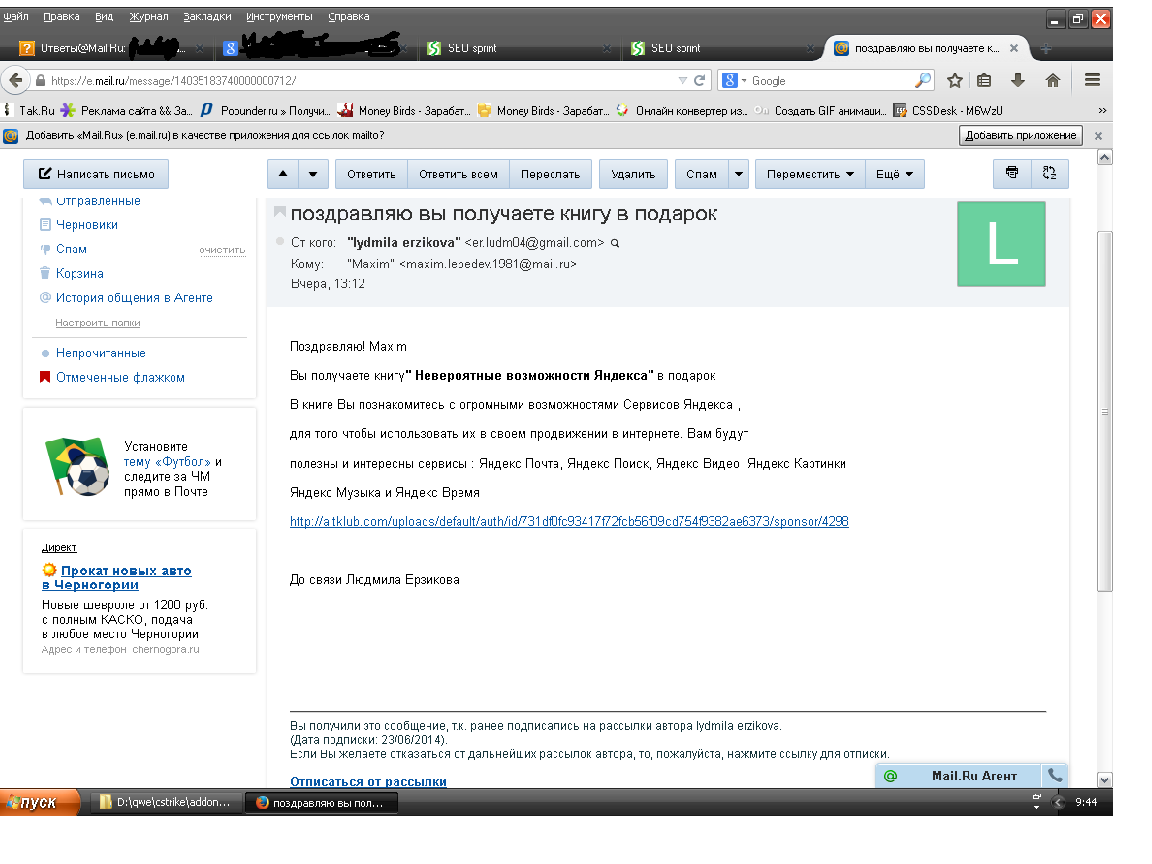Open the Справка menu
Image resolution: width=1152 pixels, height=864 pixels.
348,16
